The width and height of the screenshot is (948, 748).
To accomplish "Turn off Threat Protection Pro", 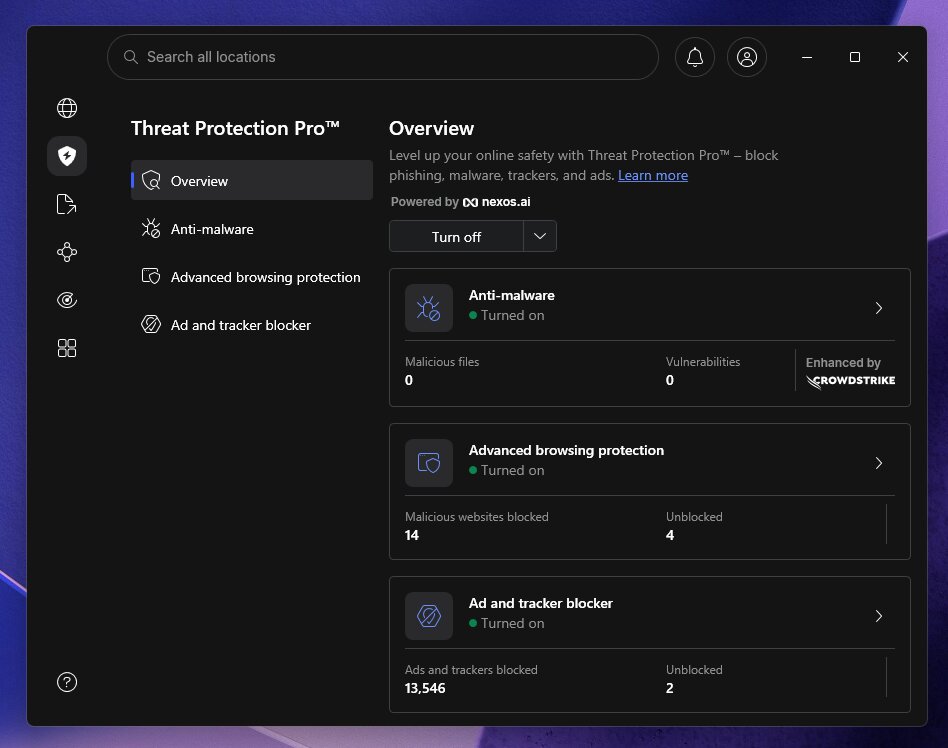I will point(456,236).
